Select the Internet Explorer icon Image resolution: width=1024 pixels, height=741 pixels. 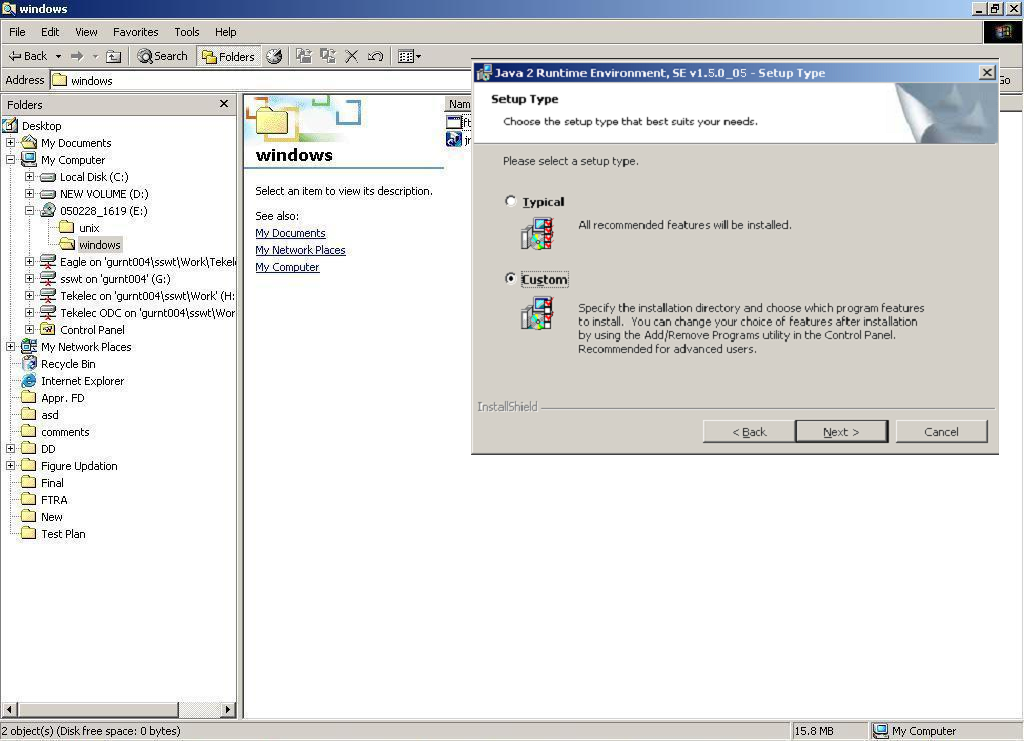tap(29, 381)
